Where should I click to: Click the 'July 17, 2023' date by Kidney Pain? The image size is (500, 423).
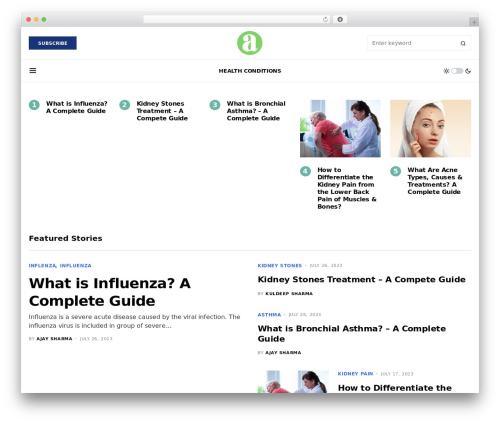(397, 374)
